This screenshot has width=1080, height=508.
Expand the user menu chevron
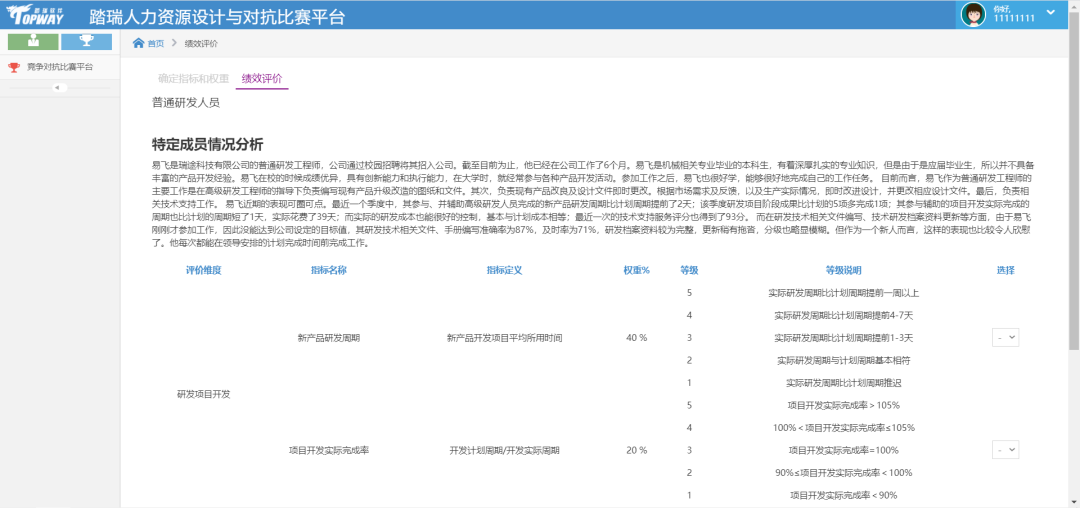[x=1050, y=12]
